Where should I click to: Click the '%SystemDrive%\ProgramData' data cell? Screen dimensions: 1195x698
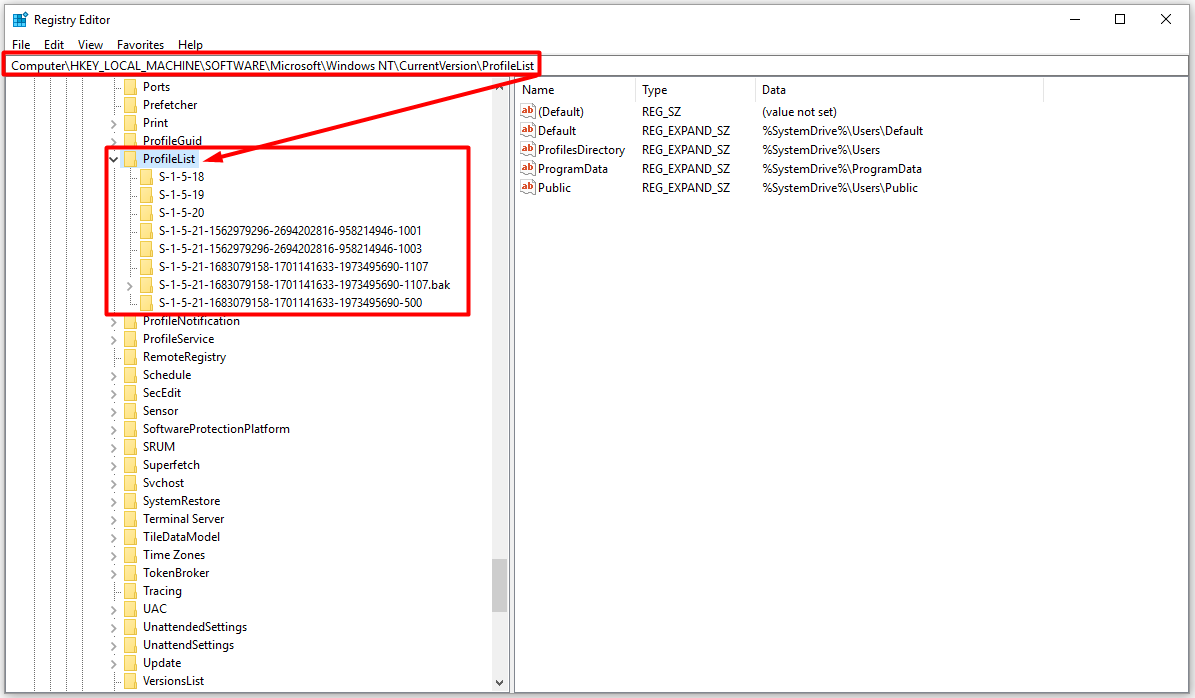[x=841, y=168]
